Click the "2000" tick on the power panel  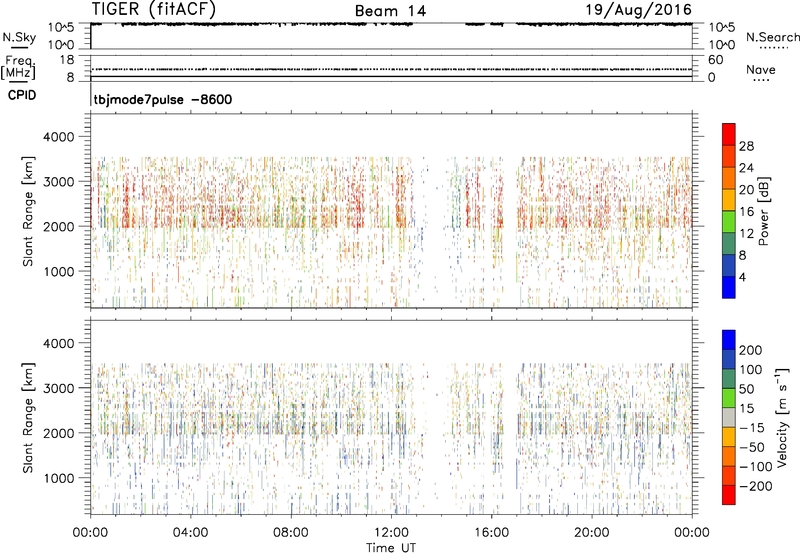[x=59, y=226]
